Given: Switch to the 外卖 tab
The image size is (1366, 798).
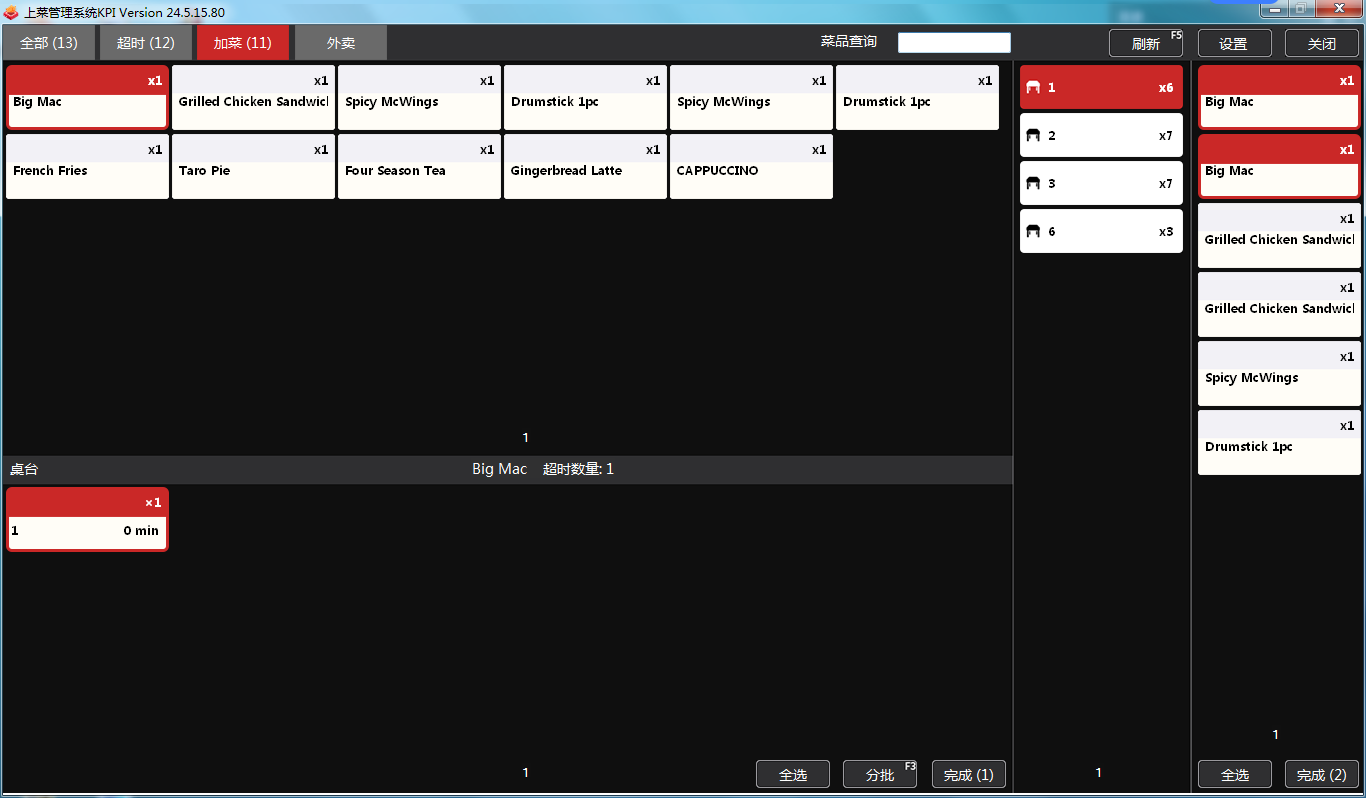Looking at the screenshot, I should pos(341,43).
